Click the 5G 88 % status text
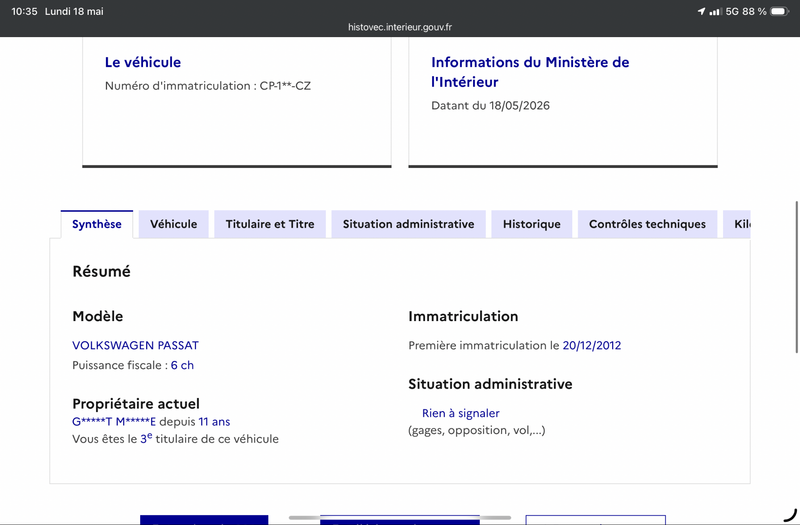 746,11
